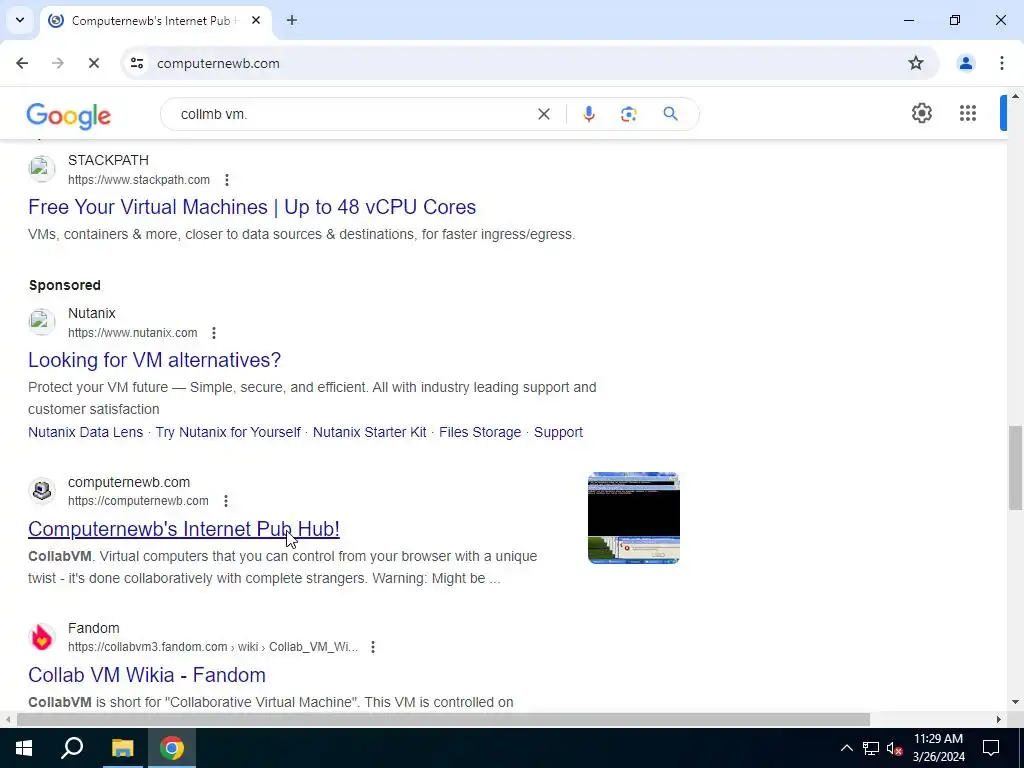Click the forward navigation arrow
Screen dimensions: 1024x768
click(x=57, y=63)
